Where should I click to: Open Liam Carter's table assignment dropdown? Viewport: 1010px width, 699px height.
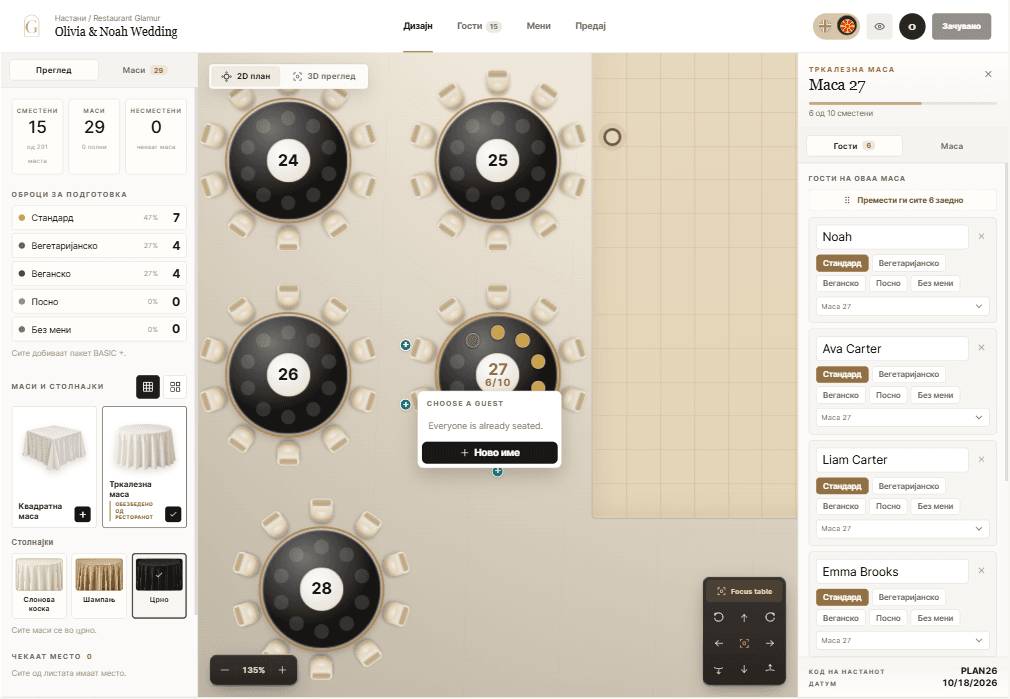902,529
